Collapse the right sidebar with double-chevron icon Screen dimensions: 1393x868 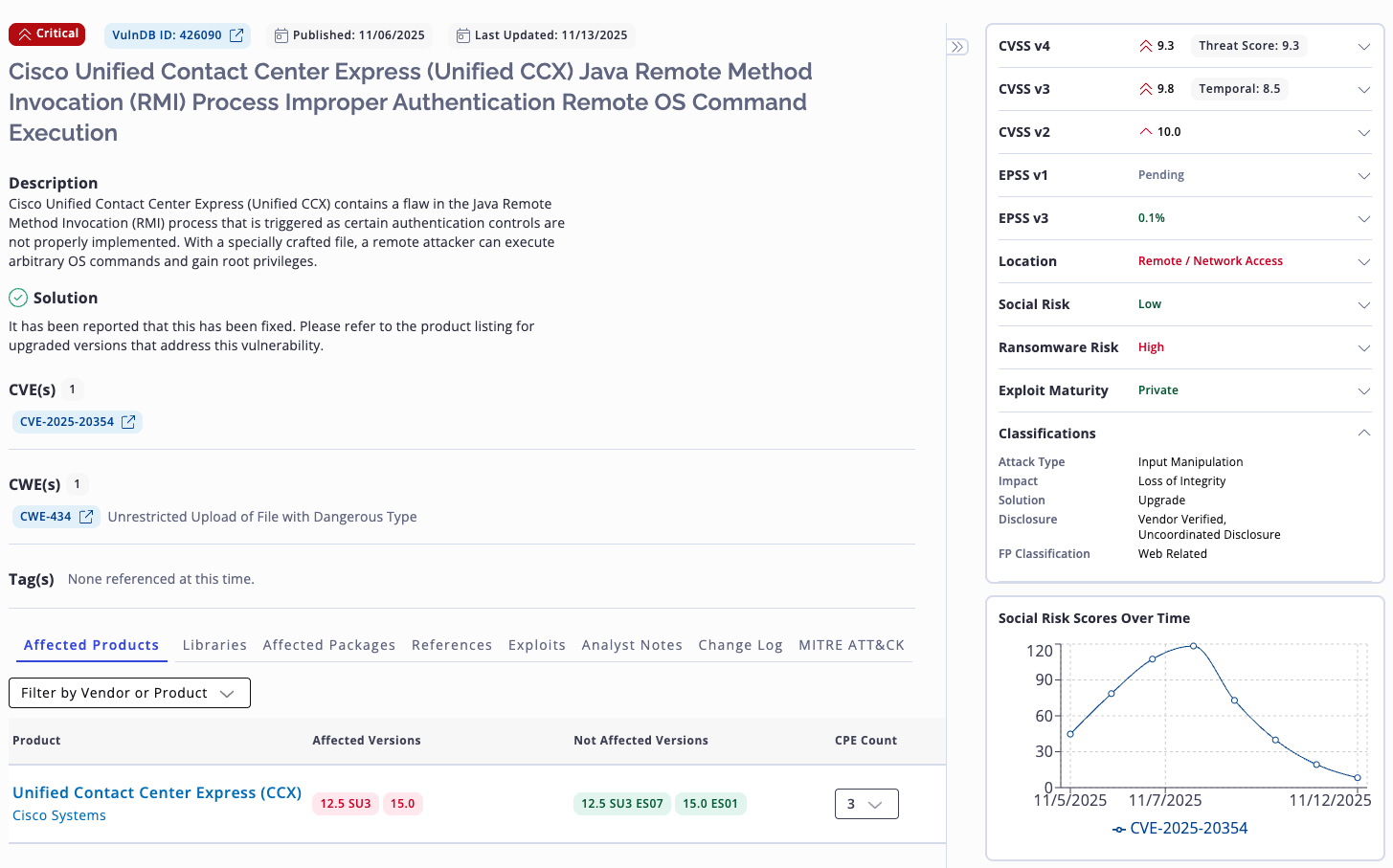957,47
